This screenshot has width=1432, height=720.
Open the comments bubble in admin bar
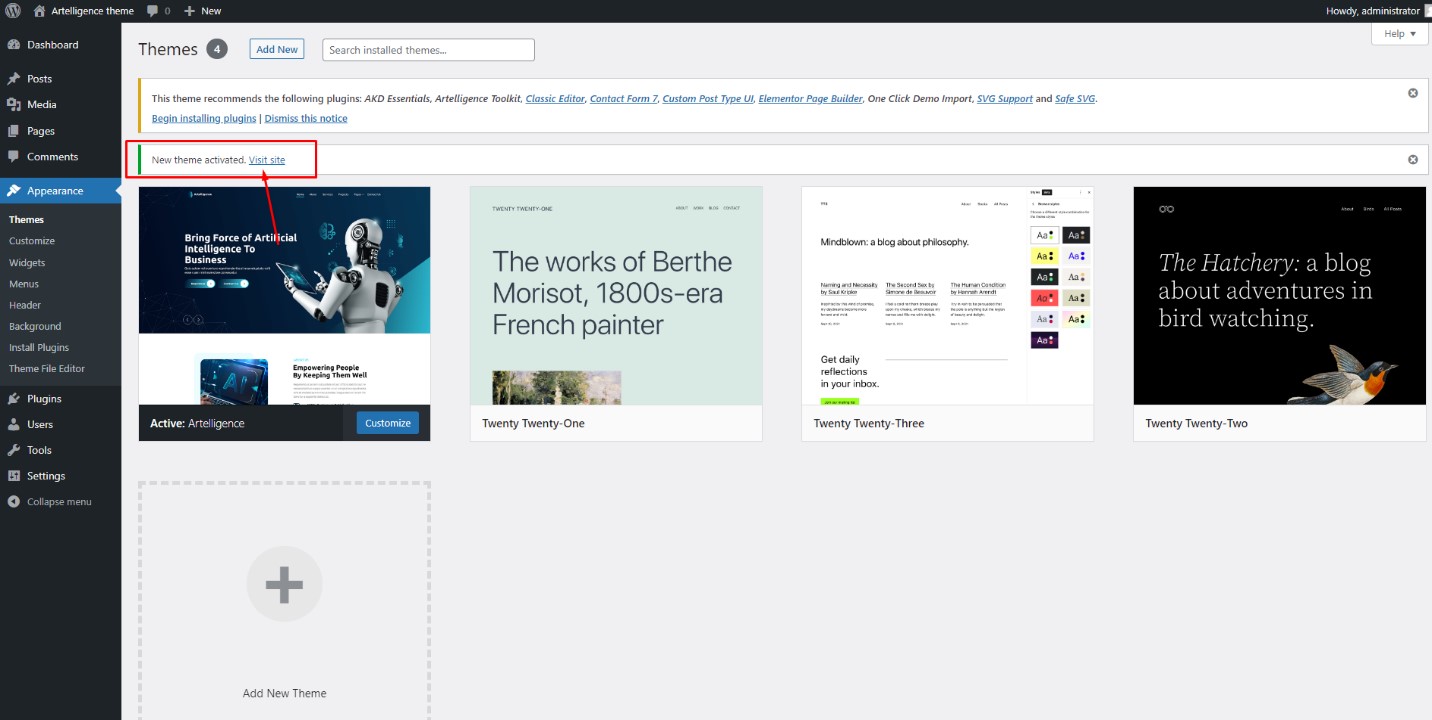(x=157, y=11)
